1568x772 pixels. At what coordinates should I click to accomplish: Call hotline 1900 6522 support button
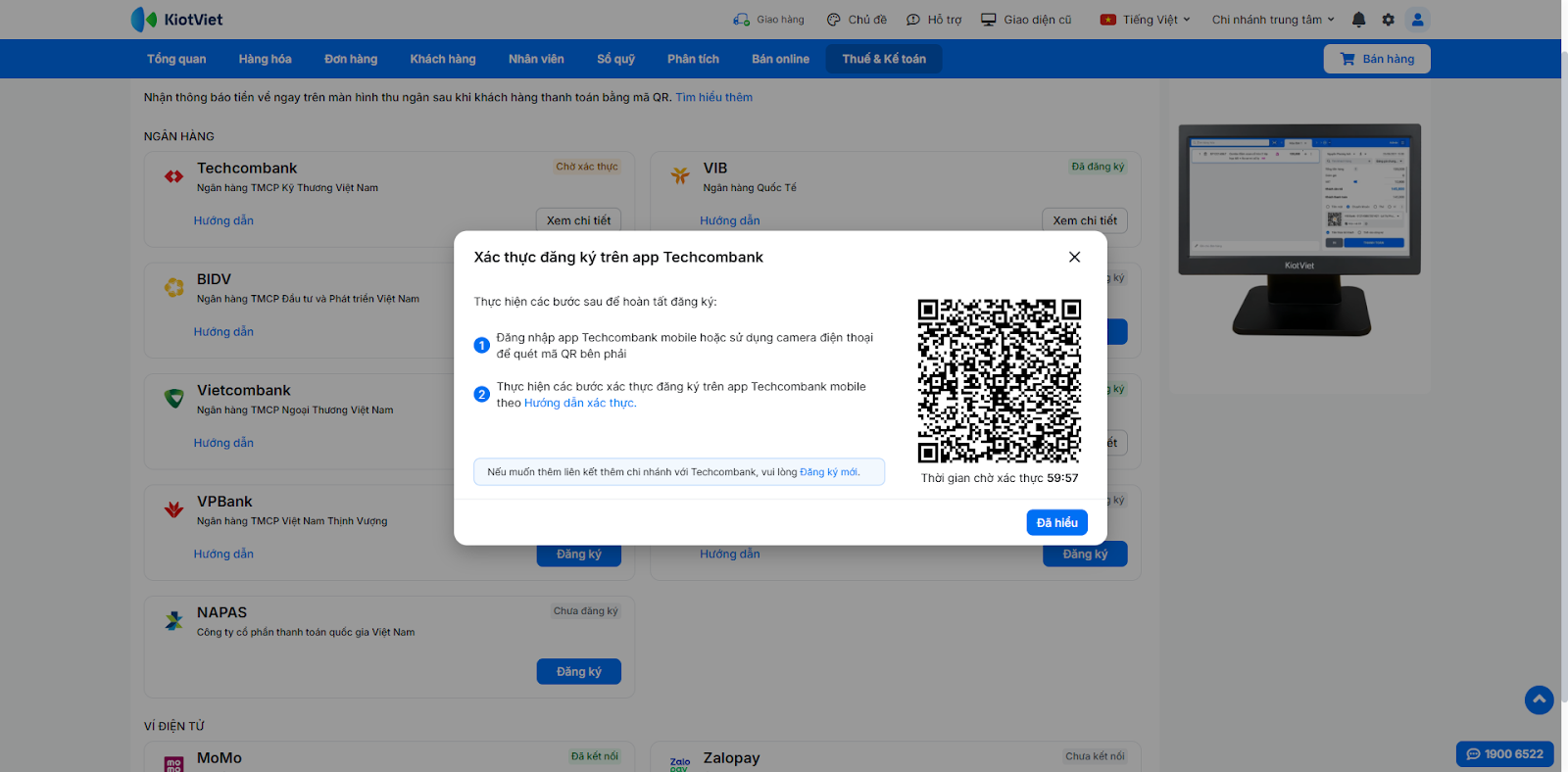[1504, 753]
